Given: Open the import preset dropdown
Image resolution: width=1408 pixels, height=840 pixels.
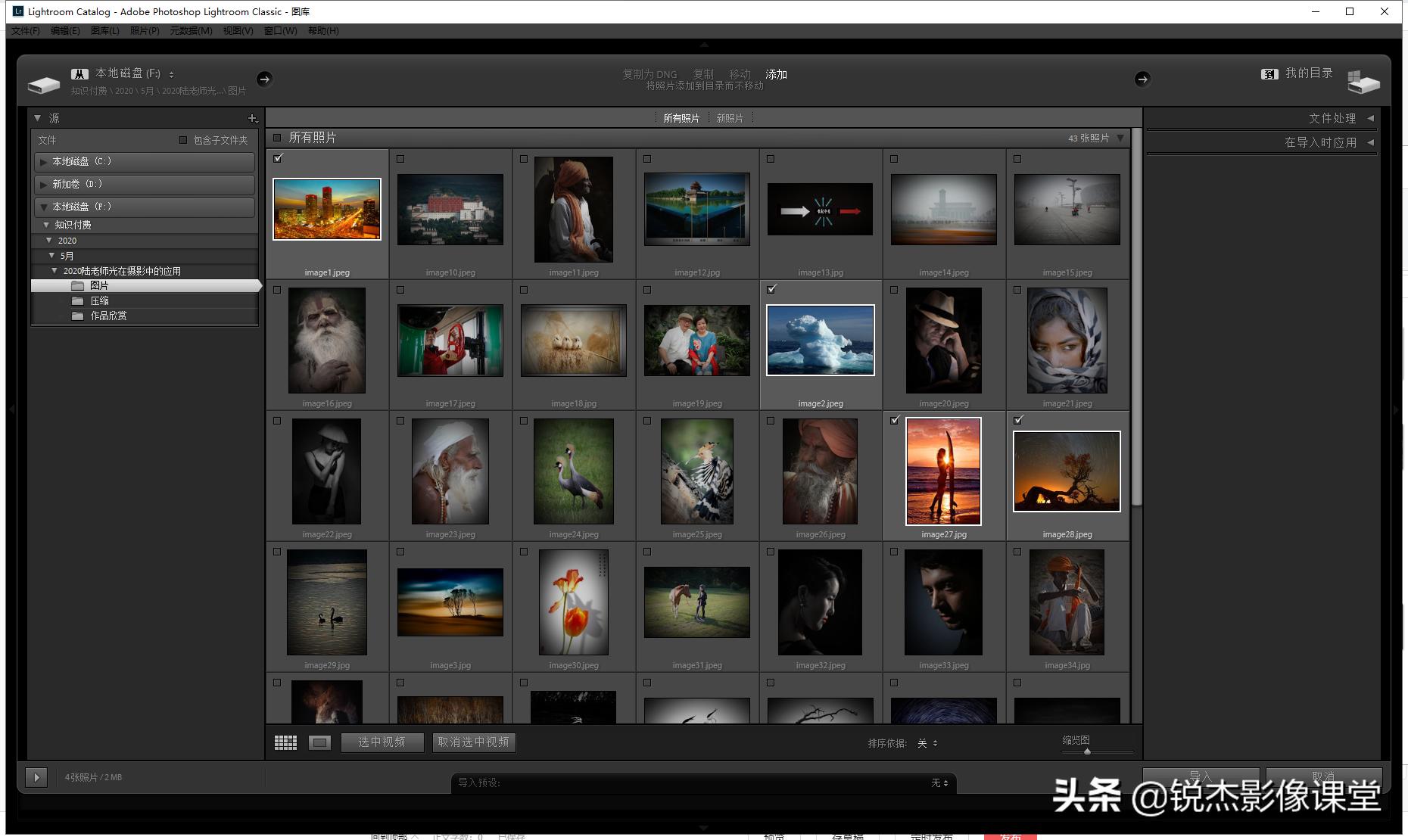Looking at the screenshot, I should coord(939,783).
